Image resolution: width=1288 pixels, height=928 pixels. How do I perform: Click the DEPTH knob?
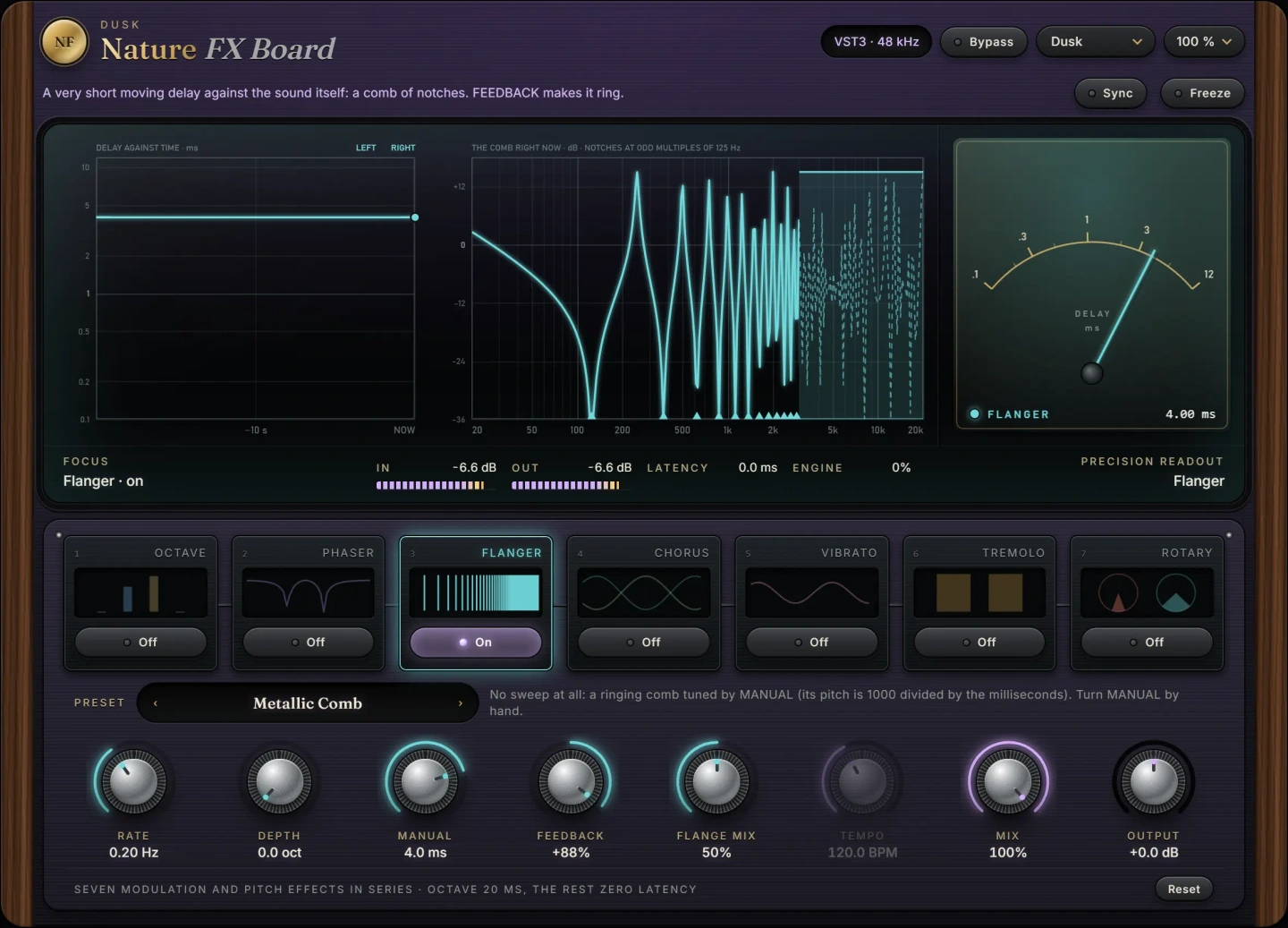pos(279,781)
